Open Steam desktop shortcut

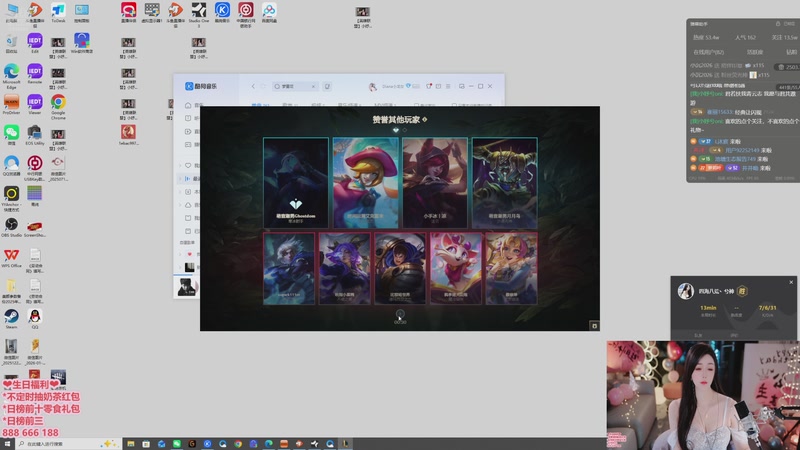coord(11,318)
